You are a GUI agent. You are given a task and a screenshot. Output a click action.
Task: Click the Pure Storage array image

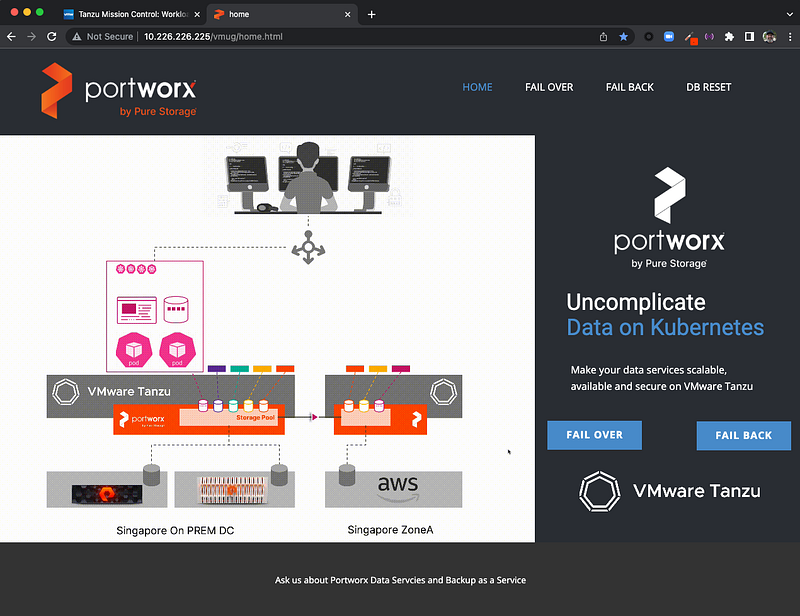point(107,494)
